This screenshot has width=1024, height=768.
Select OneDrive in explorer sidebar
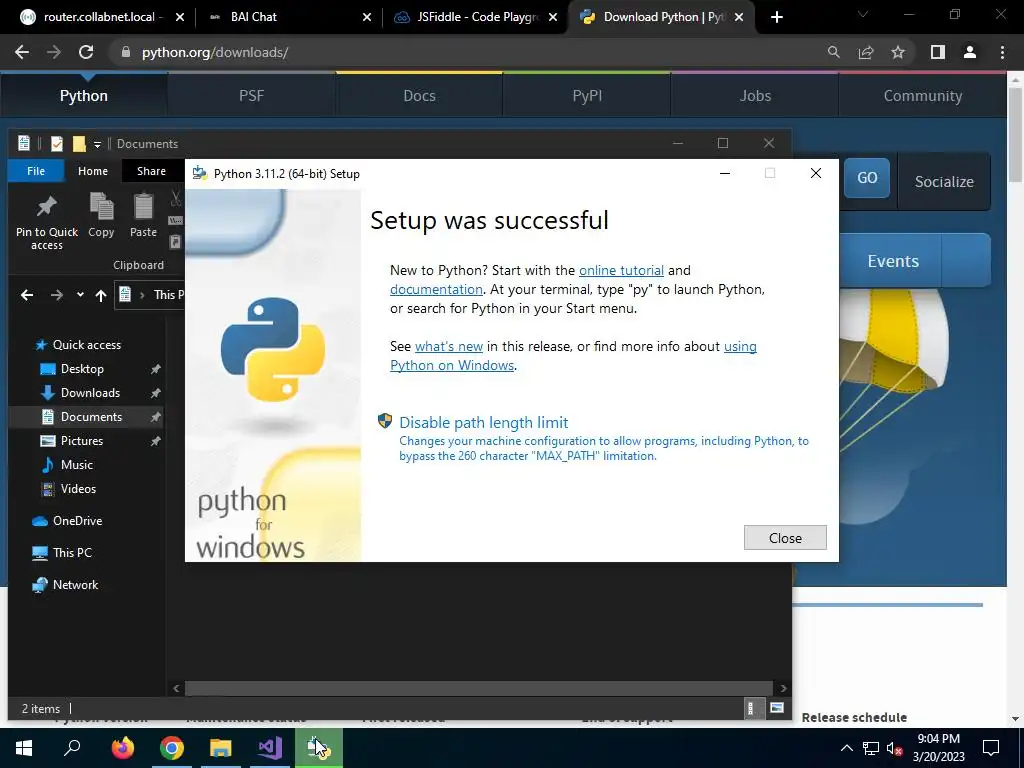77,520
